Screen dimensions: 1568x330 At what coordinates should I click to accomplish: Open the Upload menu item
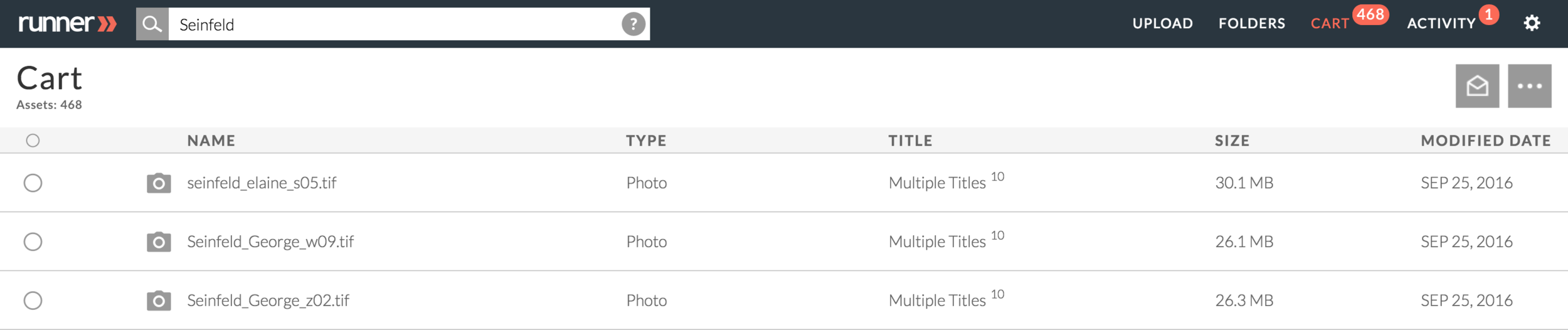point(1162,24)
